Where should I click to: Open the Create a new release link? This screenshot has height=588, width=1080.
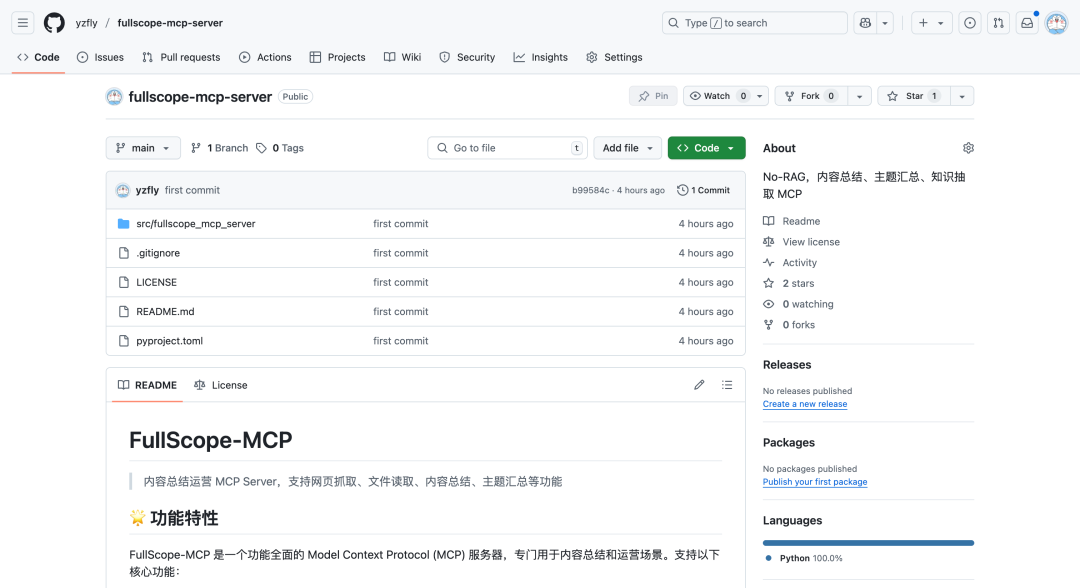[805, 404]
